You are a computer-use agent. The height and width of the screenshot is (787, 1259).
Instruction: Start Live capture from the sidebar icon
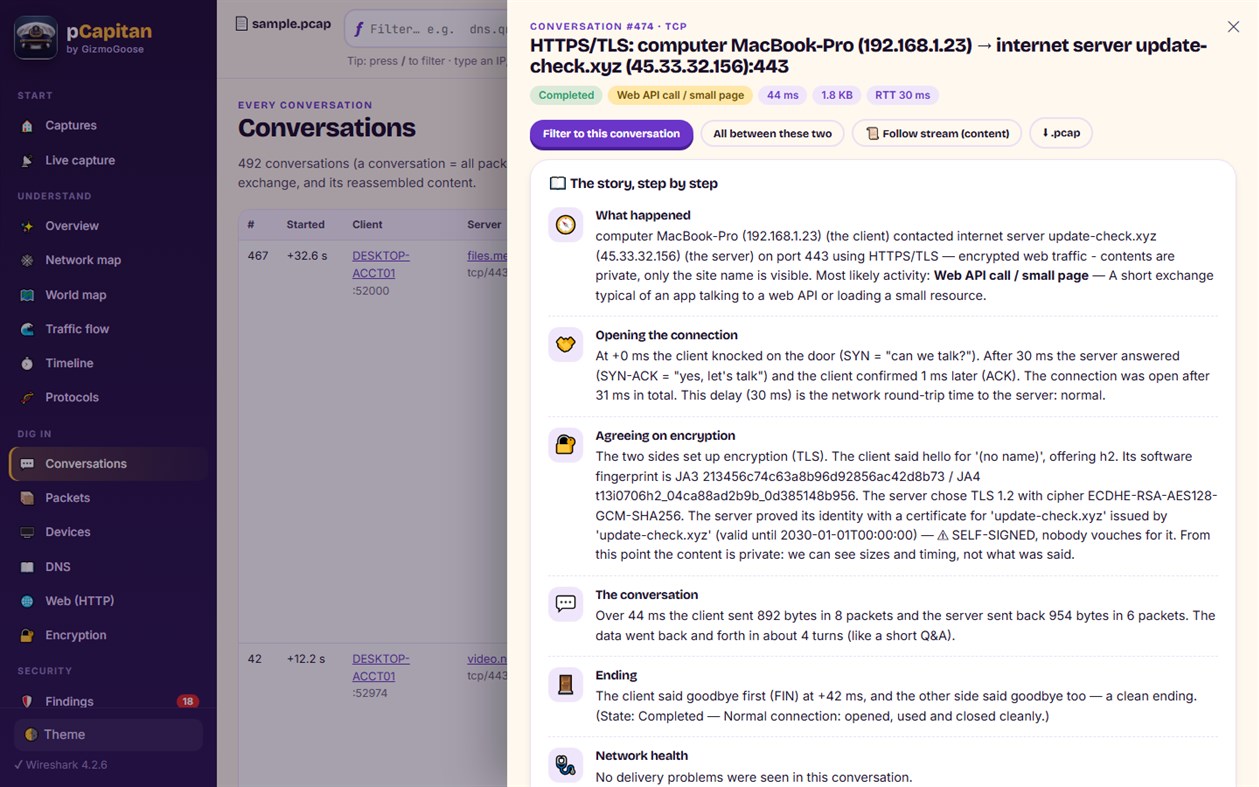(x=27, y=161)
